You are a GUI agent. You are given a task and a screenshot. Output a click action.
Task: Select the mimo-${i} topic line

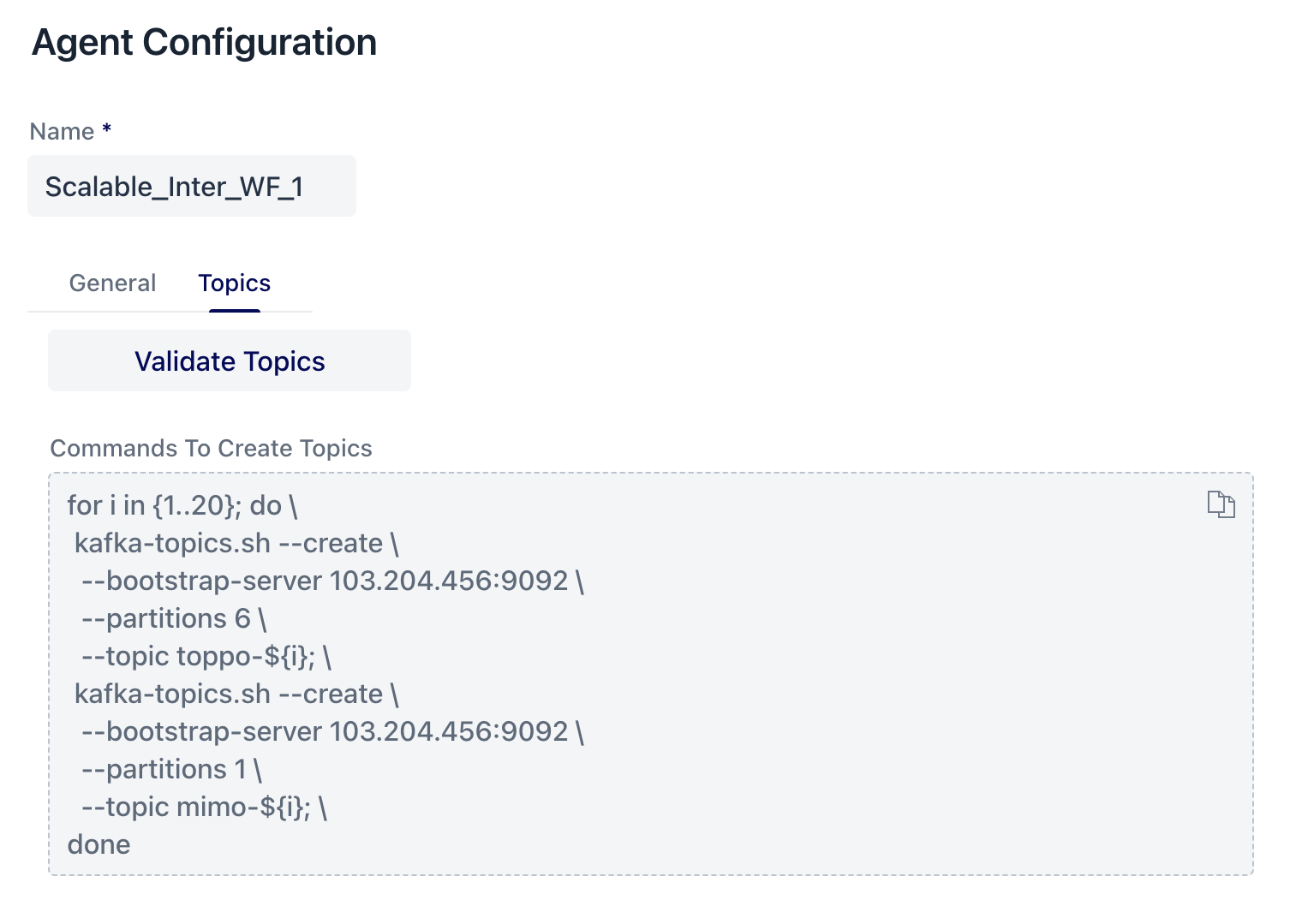(x=204, y=806)
